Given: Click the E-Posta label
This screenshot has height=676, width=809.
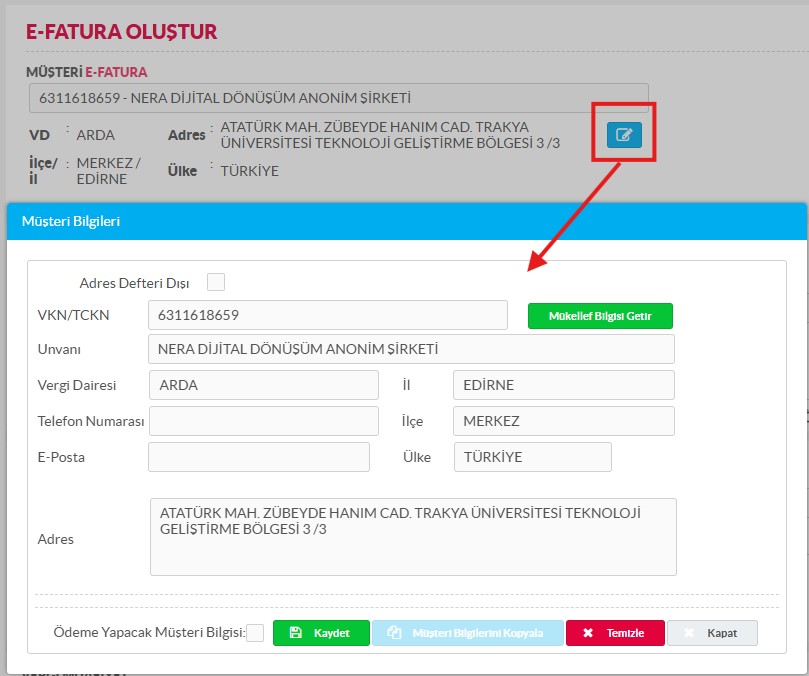Looking at the screenshot, I should pyautogui.click(x=61, y=457).
